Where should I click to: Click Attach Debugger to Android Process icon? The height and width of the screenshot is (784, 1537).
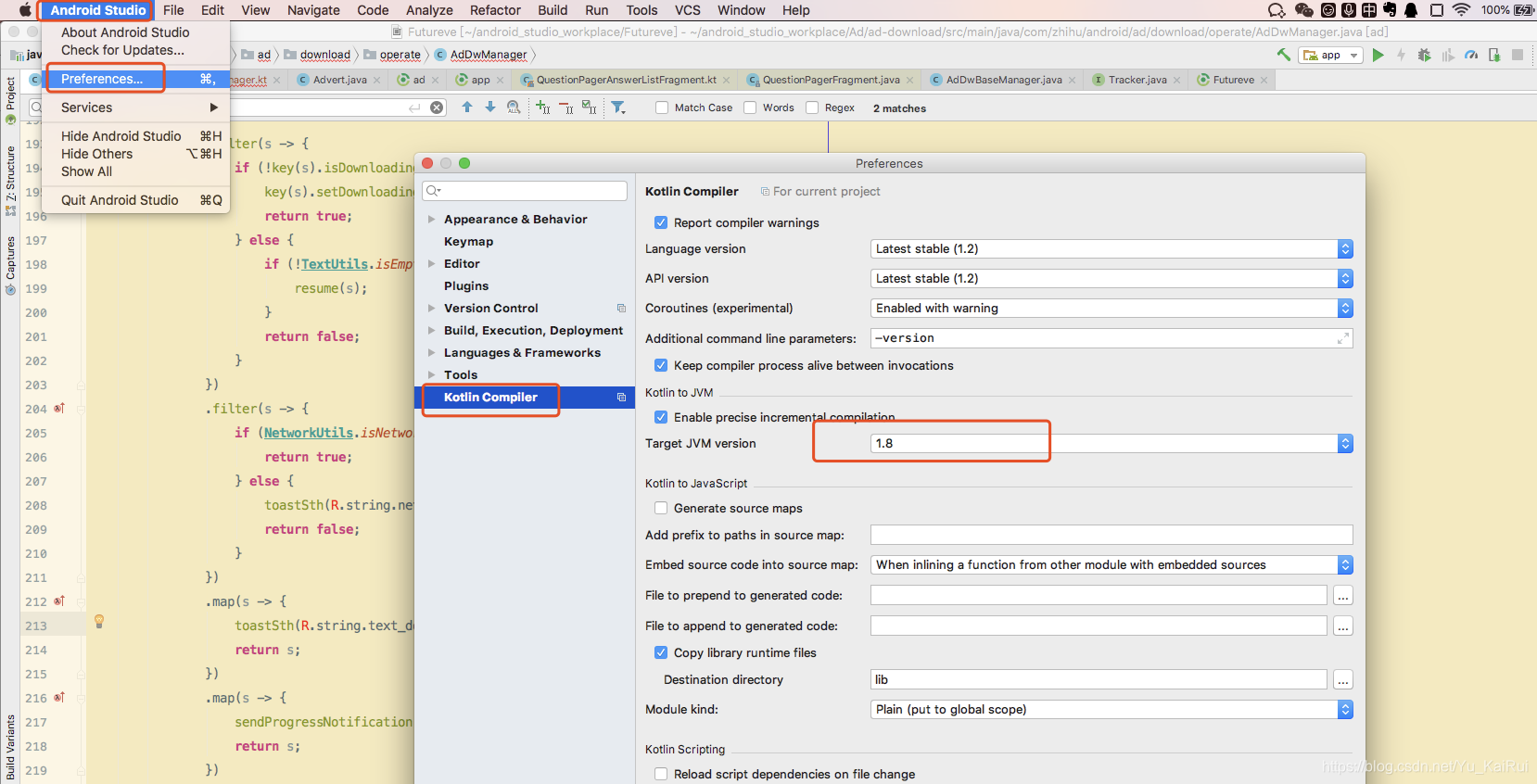pos(1494,55)
